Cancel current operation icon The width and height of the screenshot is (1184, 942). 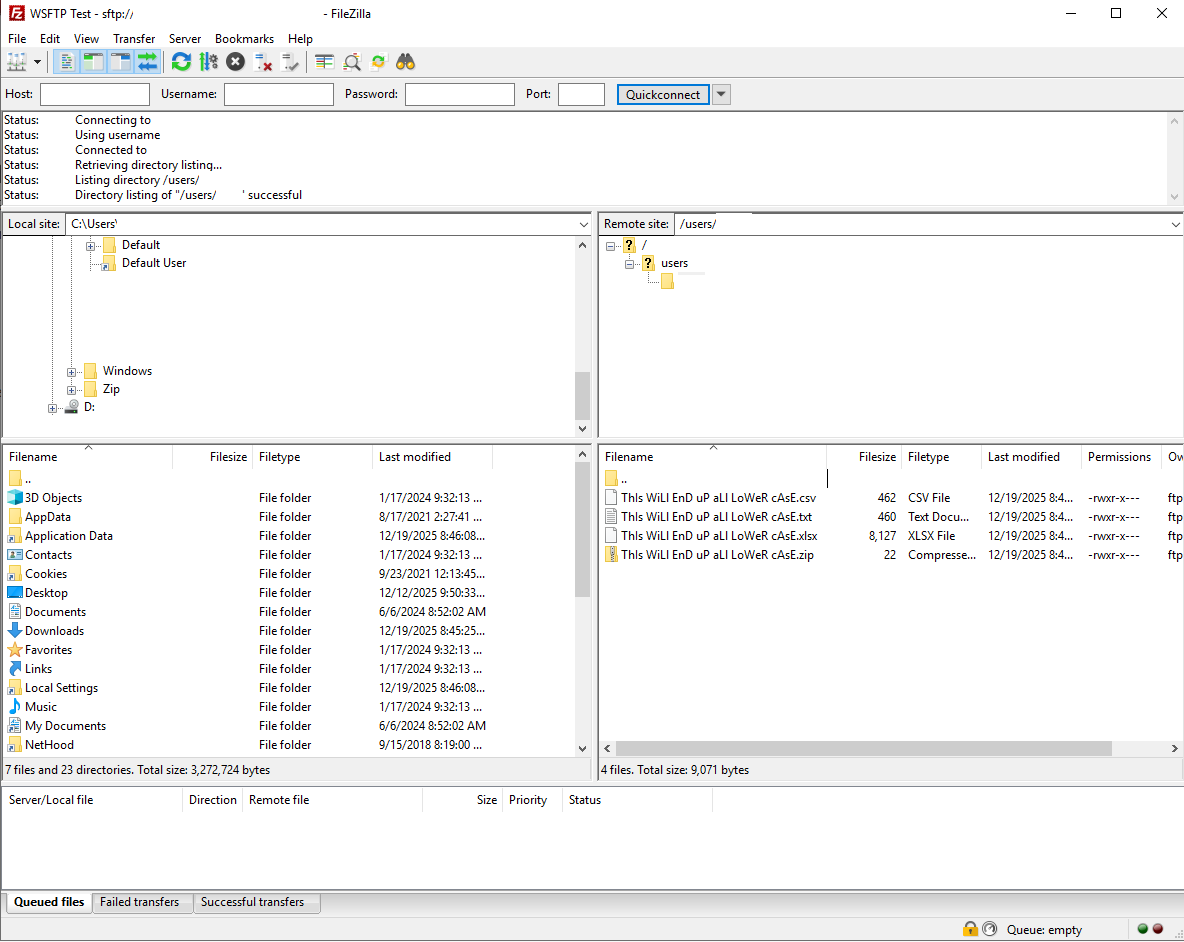(x=236, y=62)
